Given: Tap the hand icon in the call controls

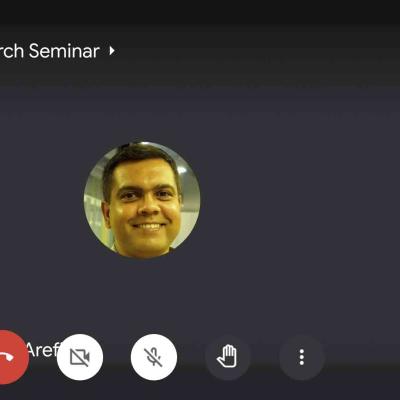Looking at the screenshot, I should pyautogui.click(x=228, y=357).
